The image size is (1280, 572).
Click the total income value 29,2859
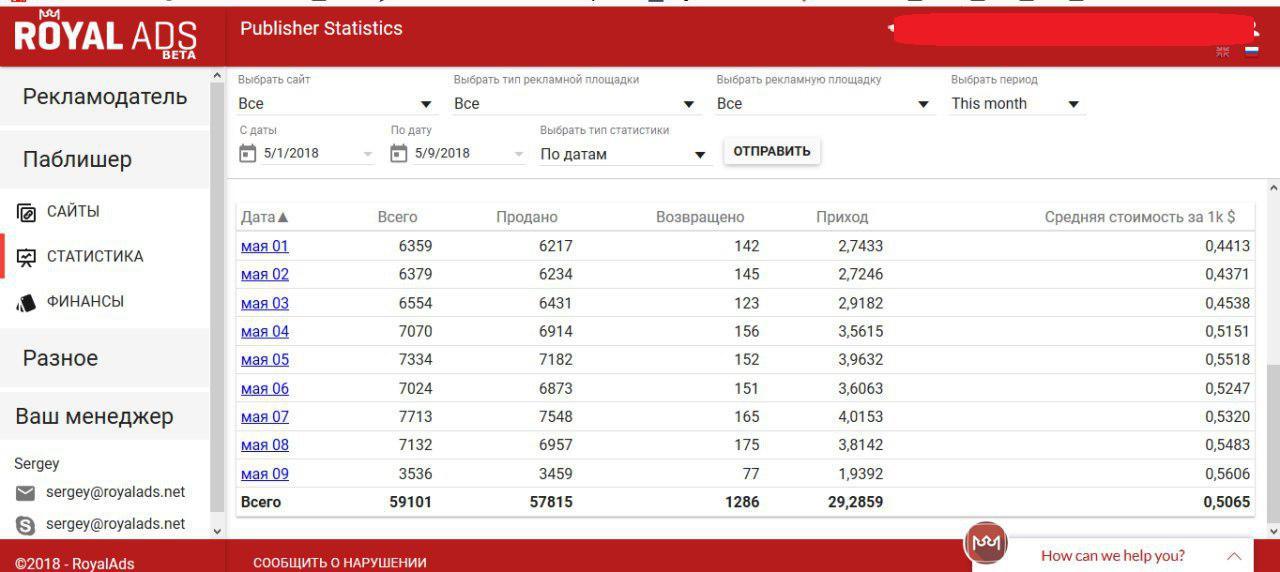click(x=856, y=502)
